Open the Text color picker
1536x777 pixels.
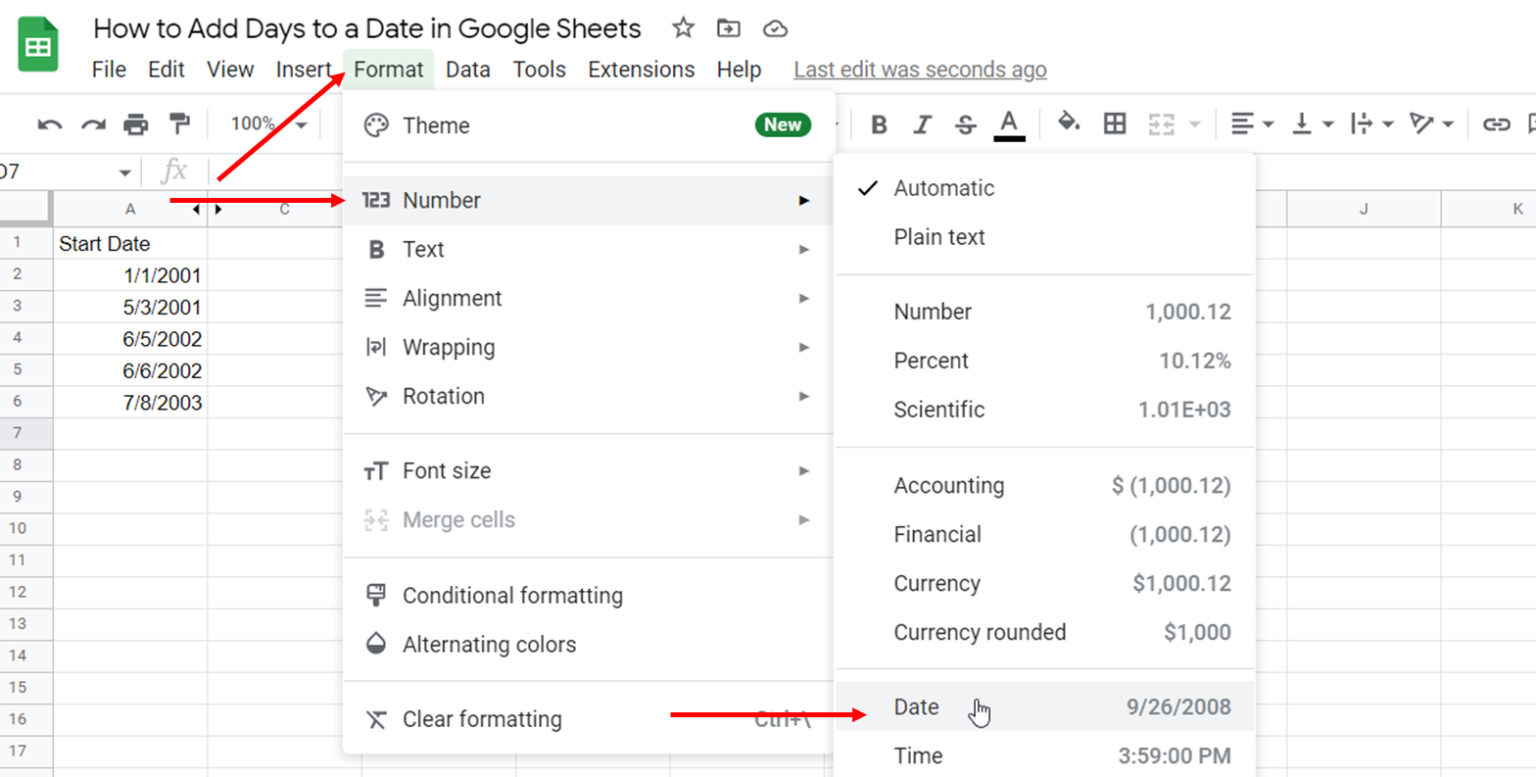[x=1009, y=125]
